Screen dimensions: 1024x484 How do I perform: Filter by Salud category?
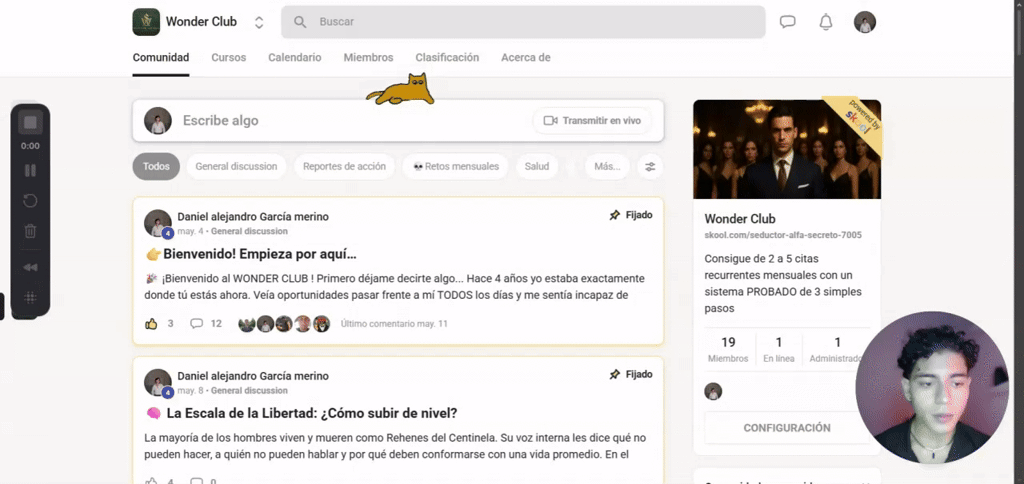point(537,167)
